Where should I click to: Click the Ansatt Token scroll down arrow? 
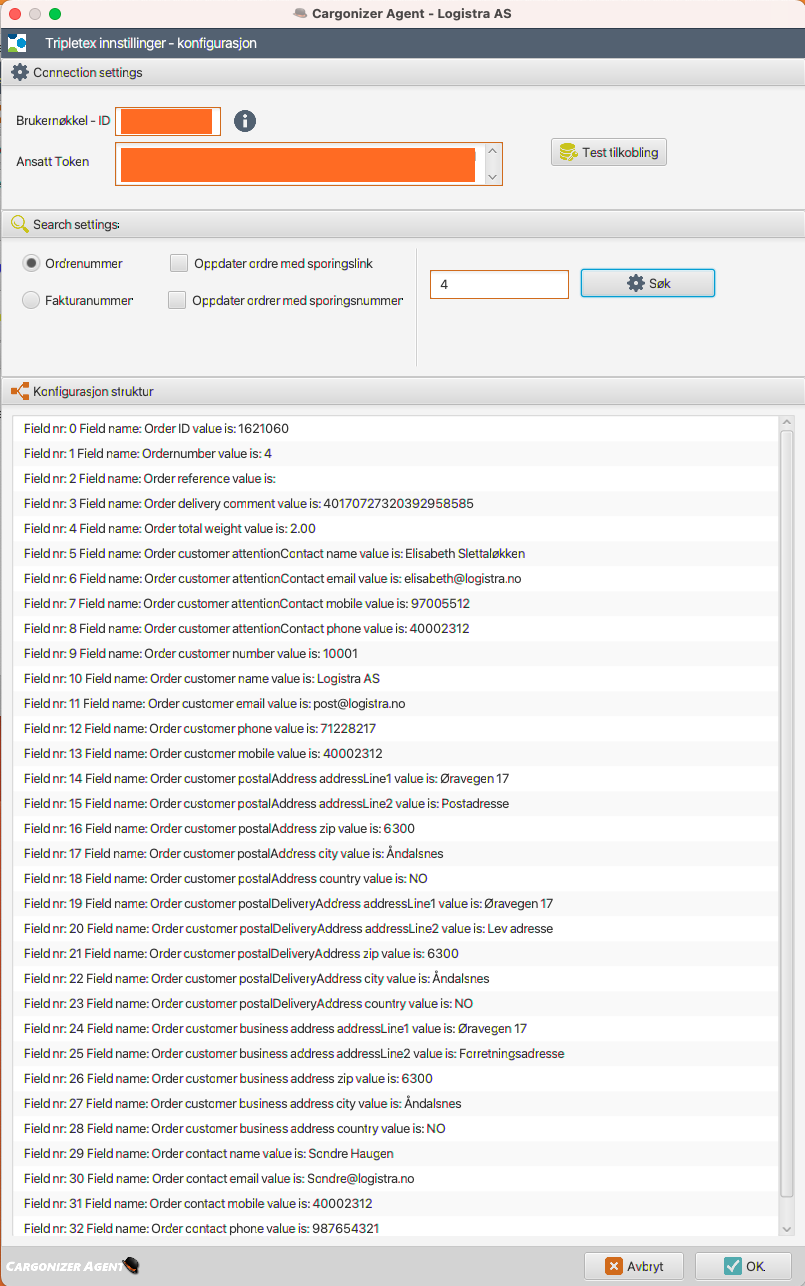click(492, 176)
